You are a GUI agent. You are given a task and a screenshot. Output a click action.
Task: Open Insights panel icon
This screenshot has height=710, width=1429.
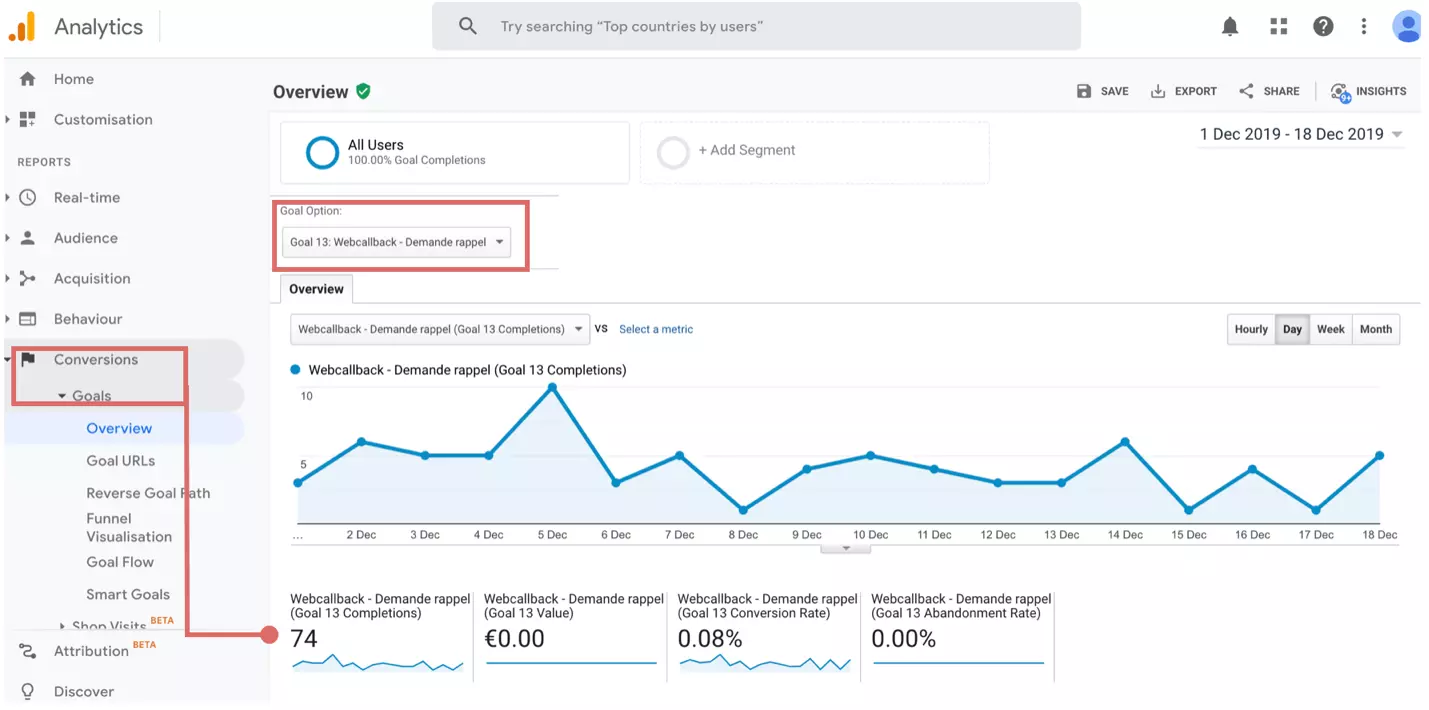click(1340, 91)
